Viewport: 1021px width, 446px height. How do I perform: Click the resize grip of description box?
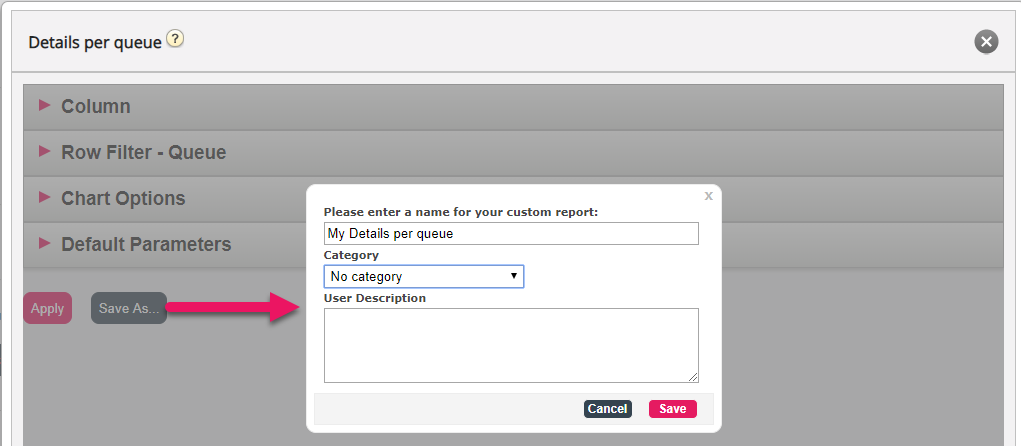pos(693,377)
